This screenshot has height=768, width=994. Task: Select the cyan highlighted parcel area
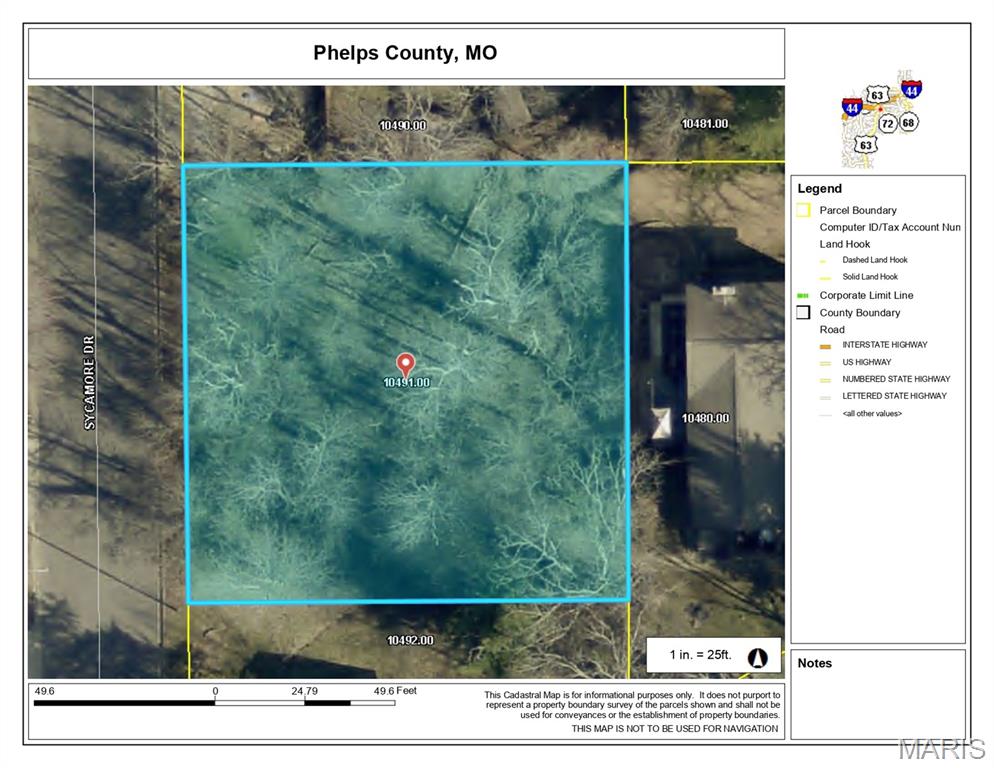(x=406, y=382)
